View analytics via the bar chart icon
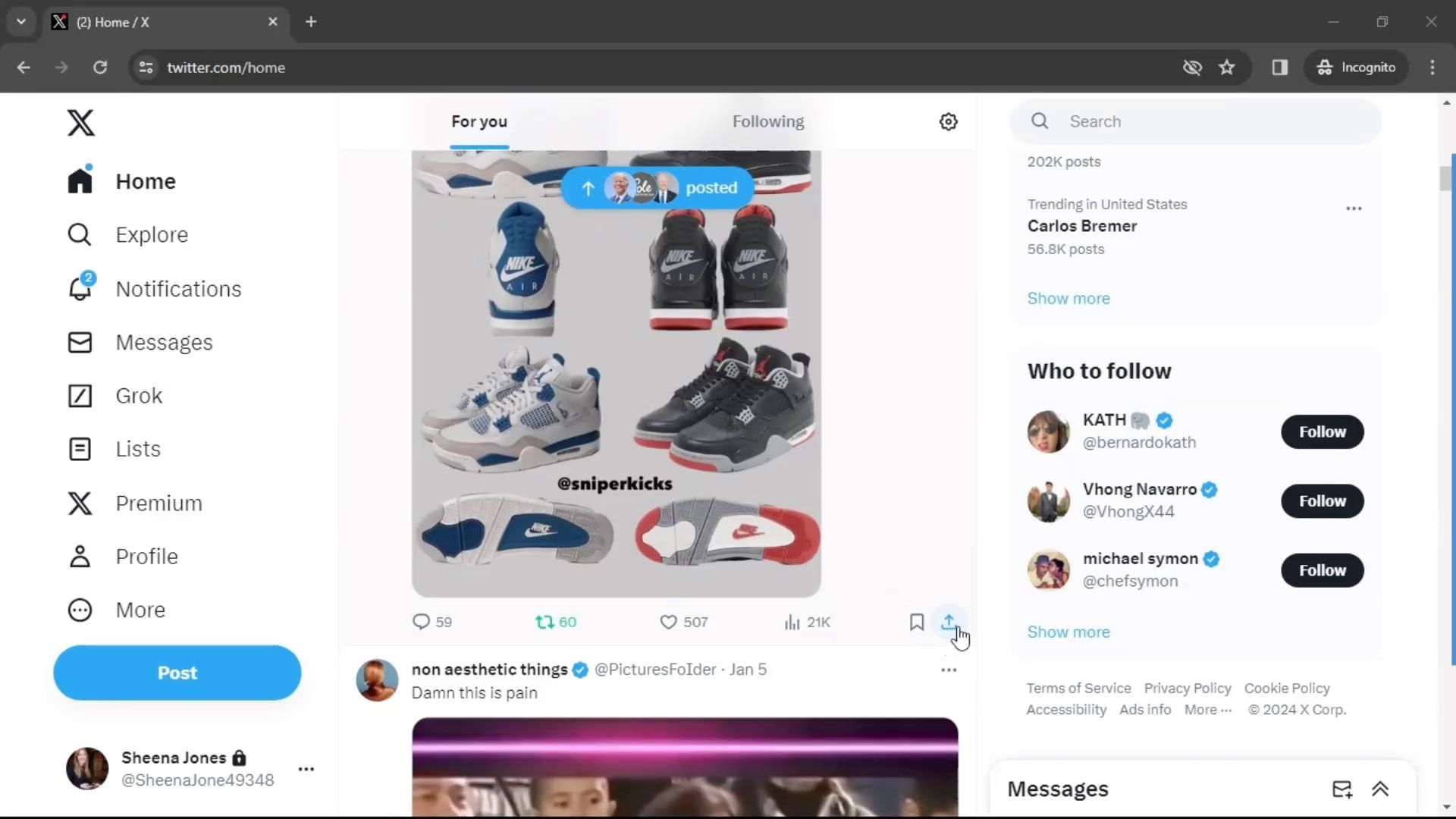The height and width of the screenshot is (819, 1456). tap(791, 622)
